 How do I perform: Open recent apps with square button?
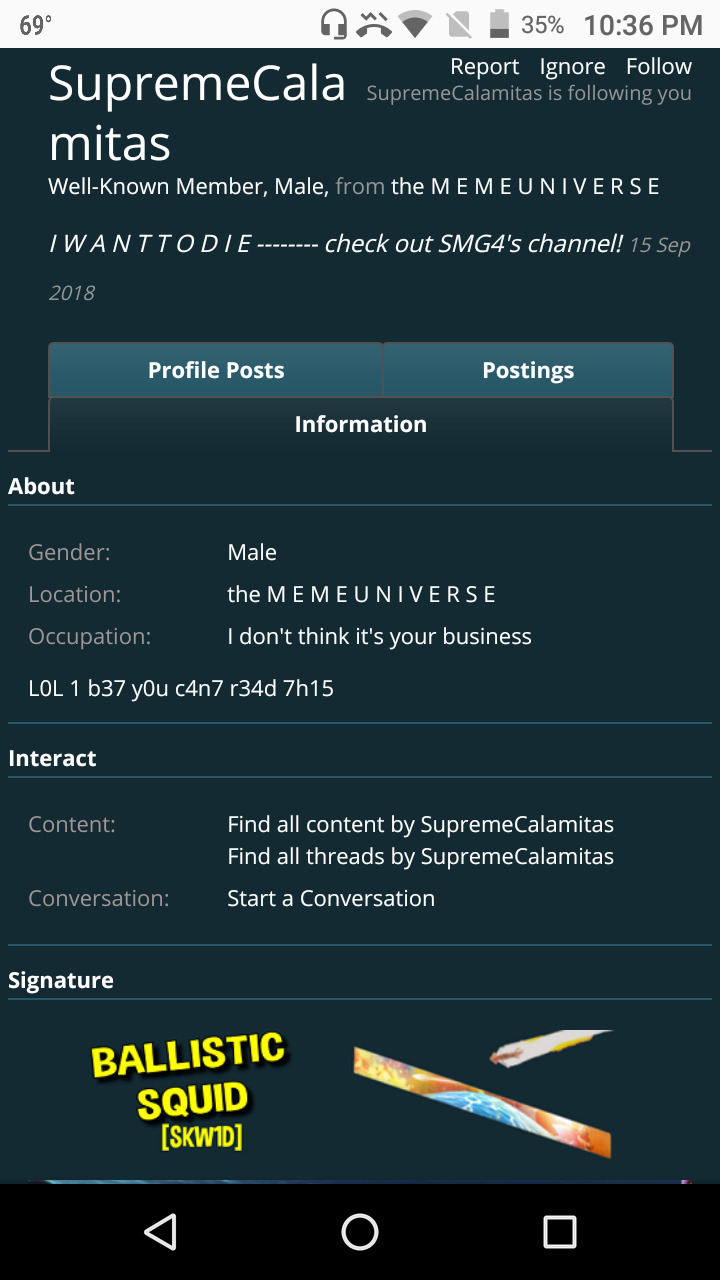click(559, 1232)
